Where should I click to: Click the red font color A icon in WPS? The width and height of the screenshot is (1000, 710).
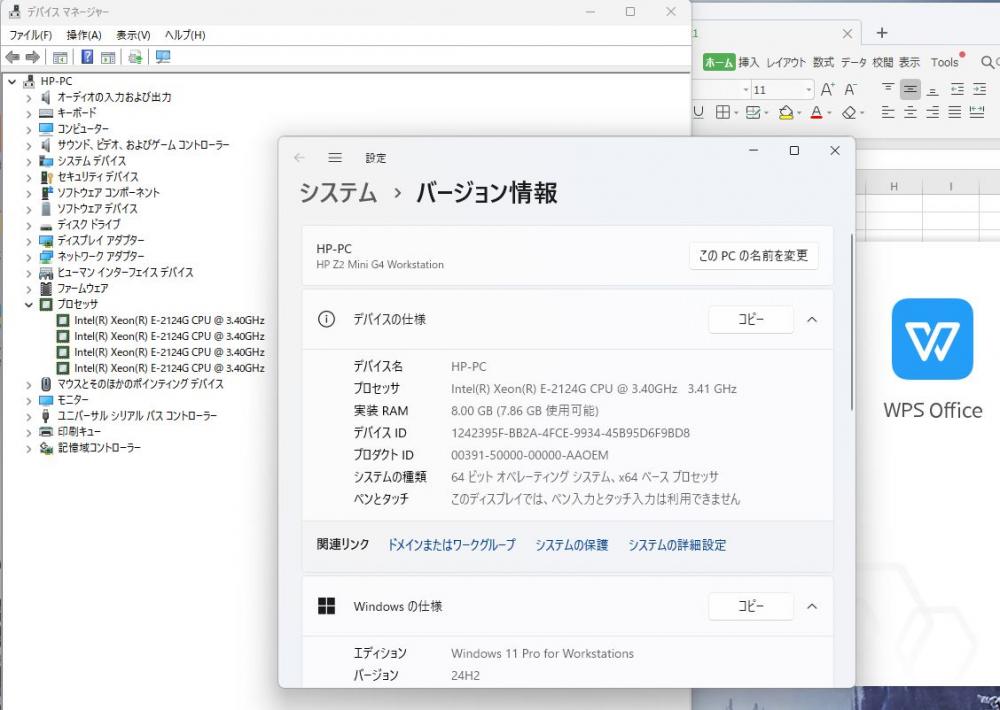[x=816, y=113]
